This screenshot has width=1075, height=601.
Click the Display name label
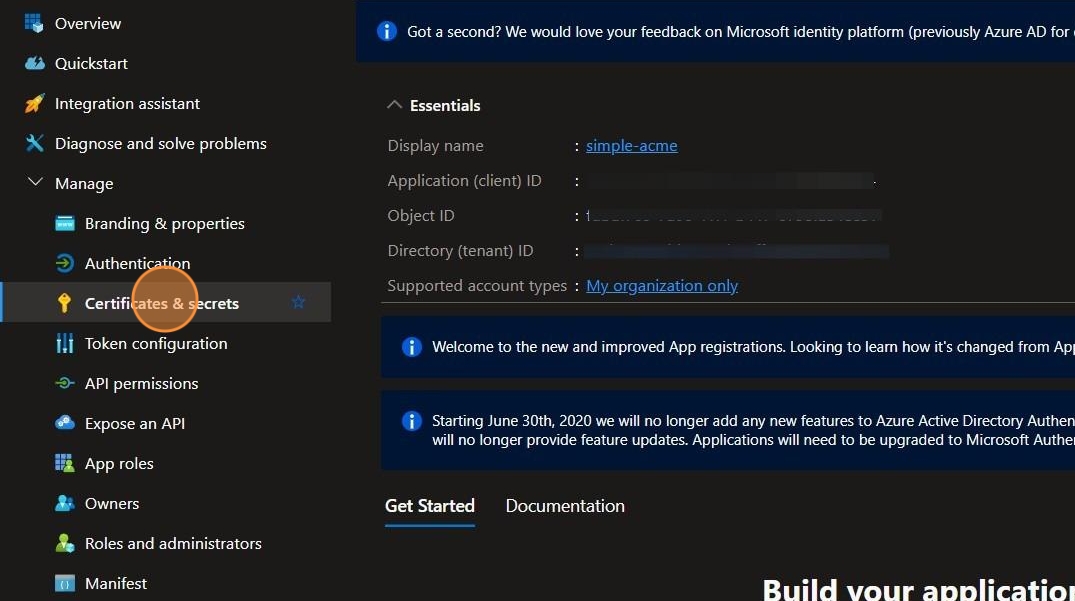(435, 145)
